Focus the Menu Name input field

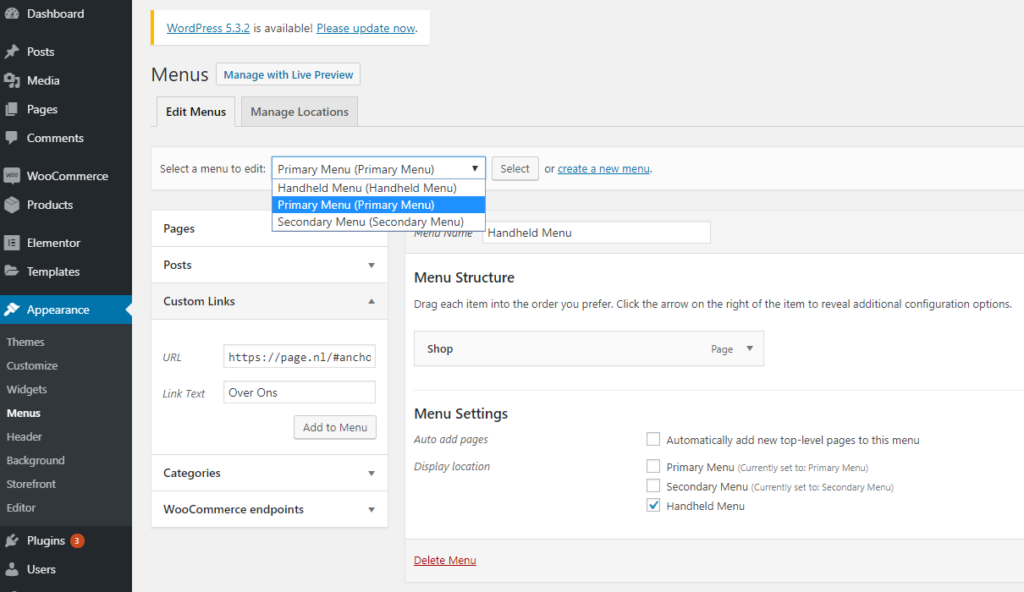click(596, 233)
